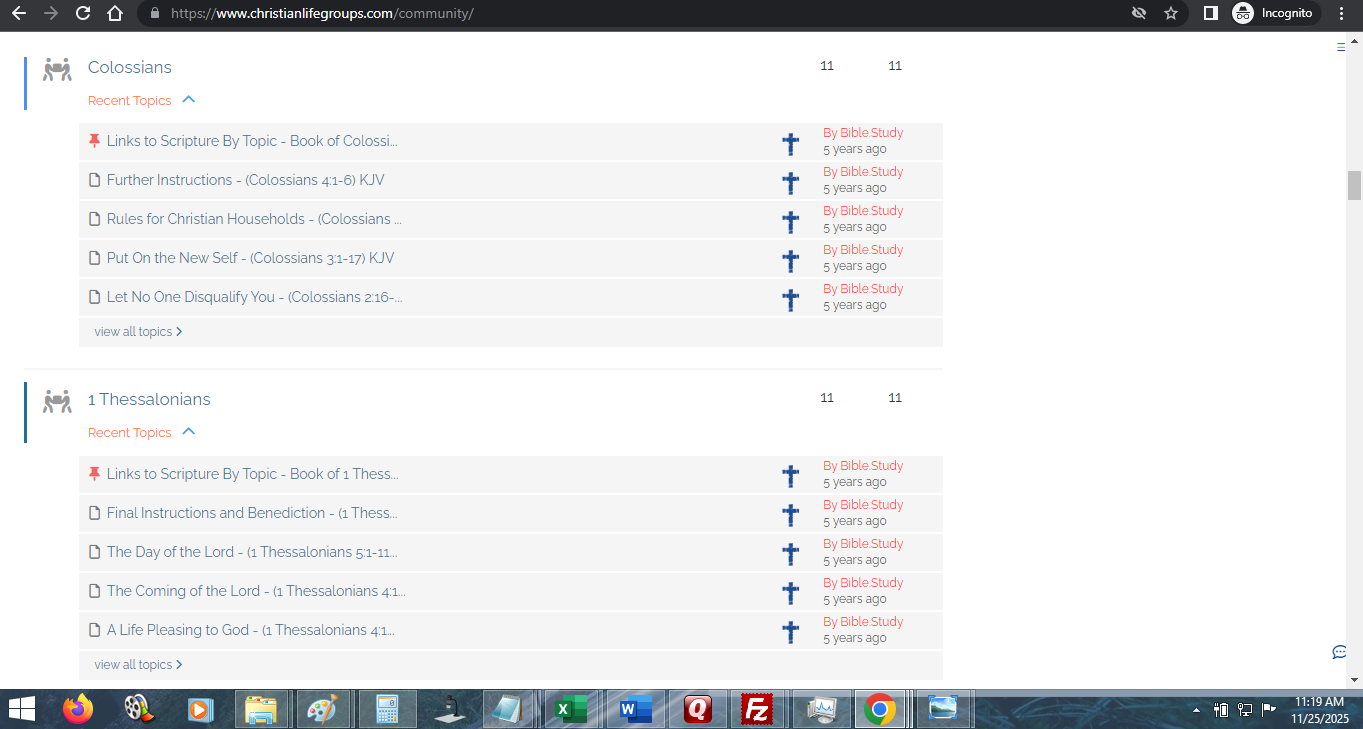View all topics in the Colossians section
1363x729 pixels.
pos(138,332)
